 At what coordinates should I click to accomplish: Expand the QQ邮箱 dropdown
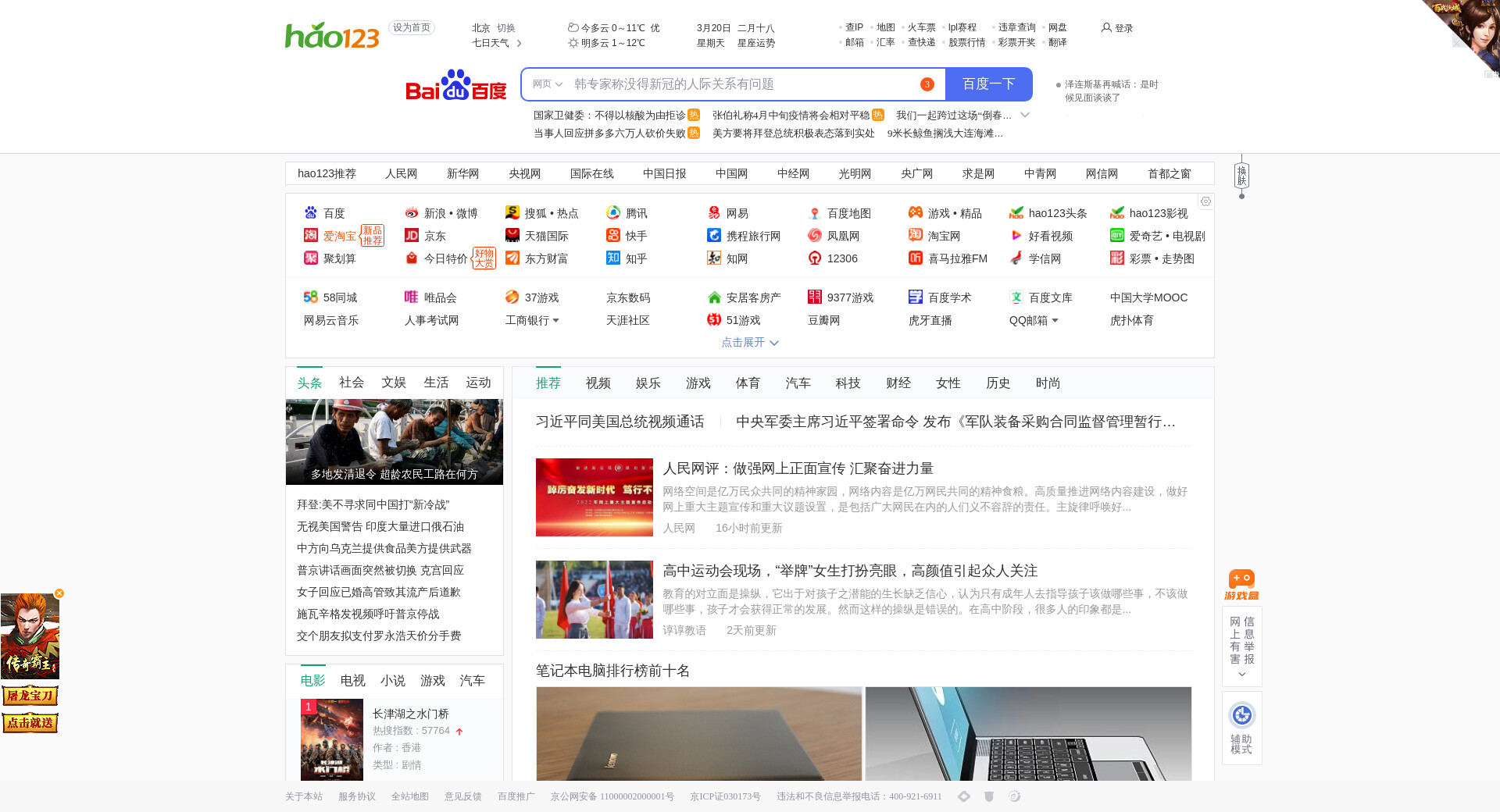pyautogui.click(x=1055, y=321)
